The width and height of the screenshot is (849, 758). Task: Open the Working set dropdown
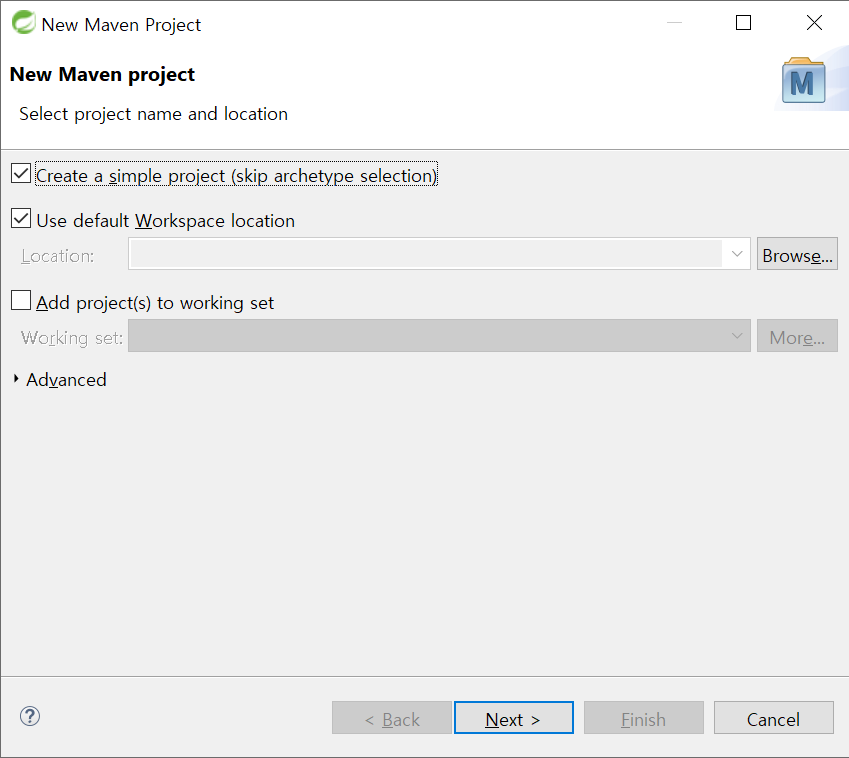[x=439, y=336]
